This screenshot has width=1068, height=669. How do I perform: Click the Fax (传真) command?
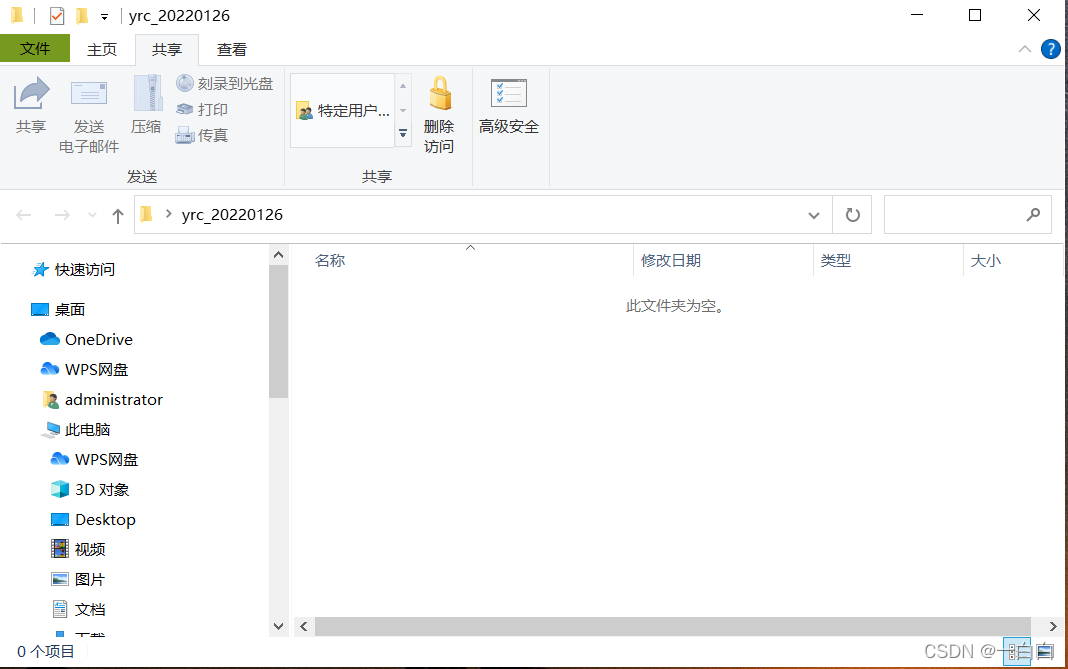tap(202, 136)
